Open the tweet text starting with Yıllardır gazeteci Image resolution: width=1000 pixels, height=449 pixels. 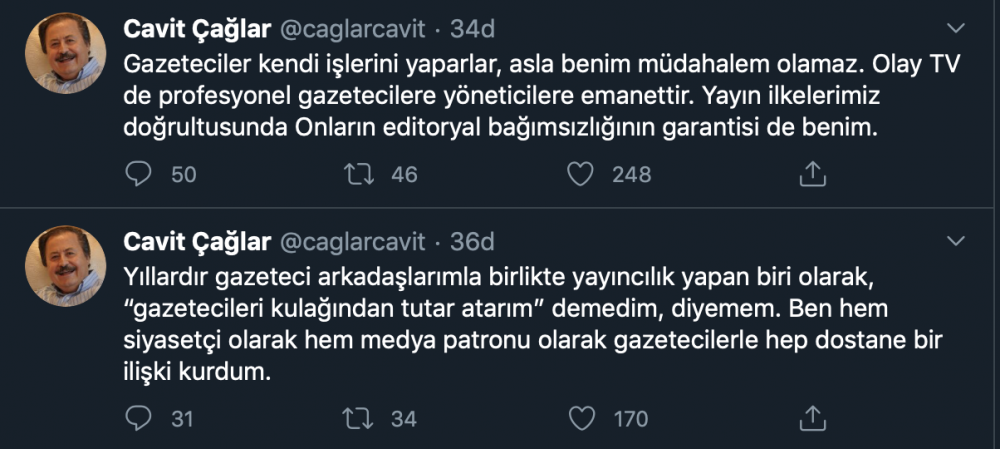coord(533,325)
